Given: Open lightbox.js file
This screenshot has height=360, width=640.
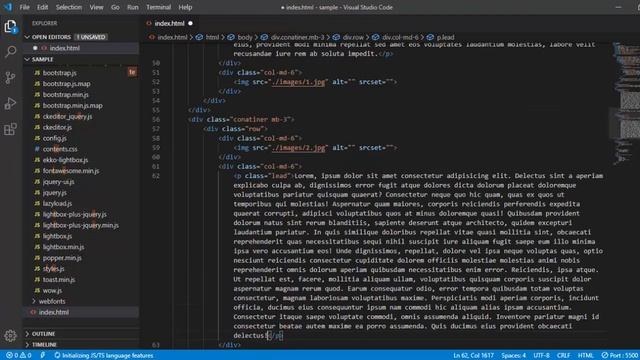Looking at the screenshot, I should click(x=57, y=236).
